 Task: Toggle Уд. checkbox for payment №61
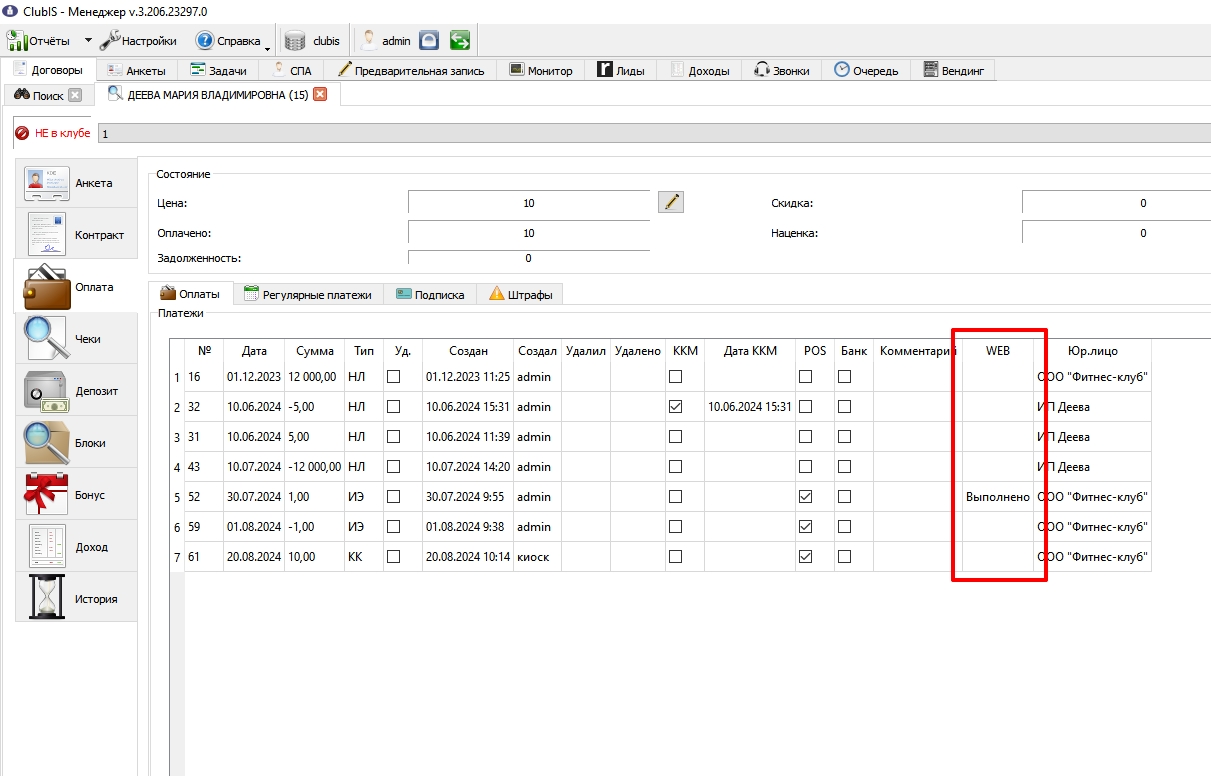coord(394,557)
